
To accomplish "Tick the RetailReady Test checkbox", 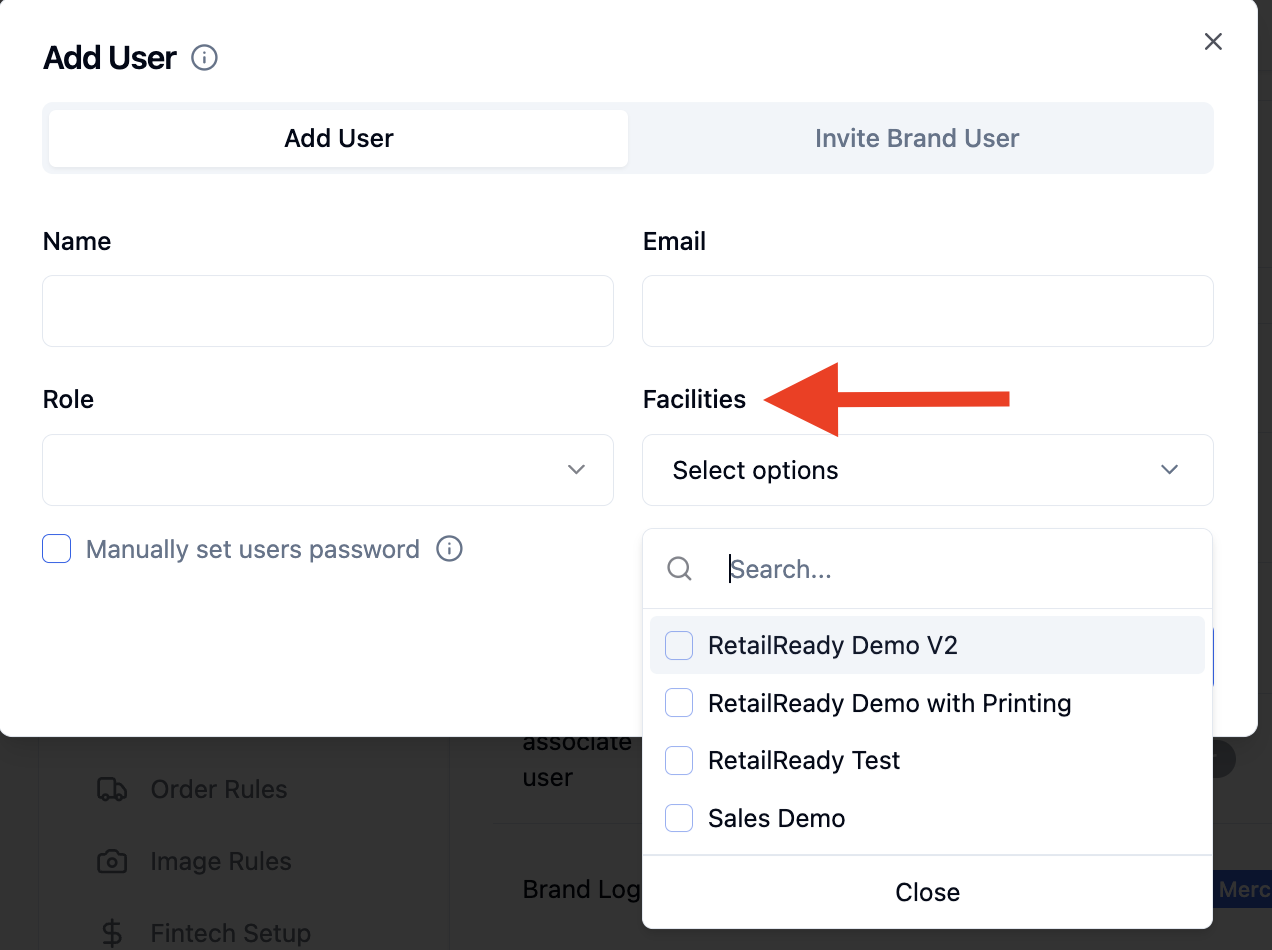I will click(679, 761).
